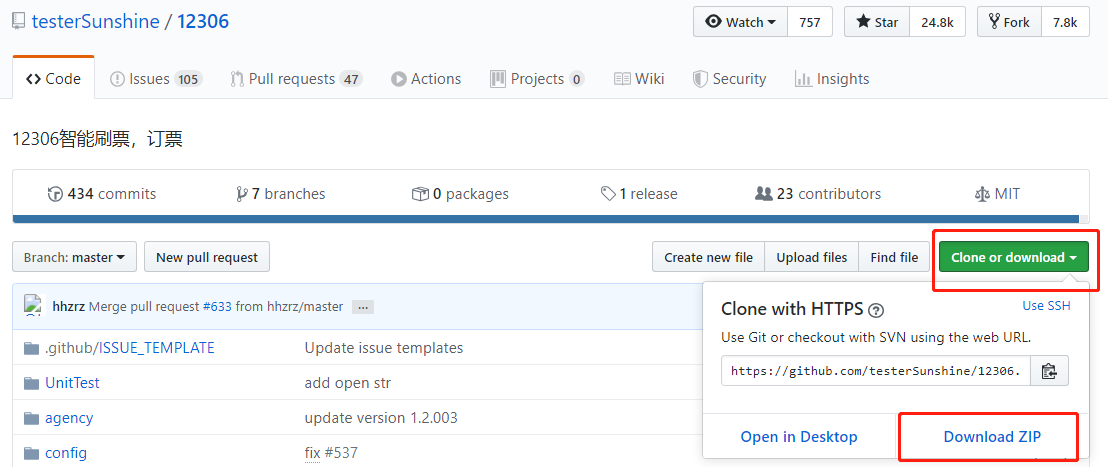Click hhzrz avatar thumbnail
1108x467 pixels.
35,305
